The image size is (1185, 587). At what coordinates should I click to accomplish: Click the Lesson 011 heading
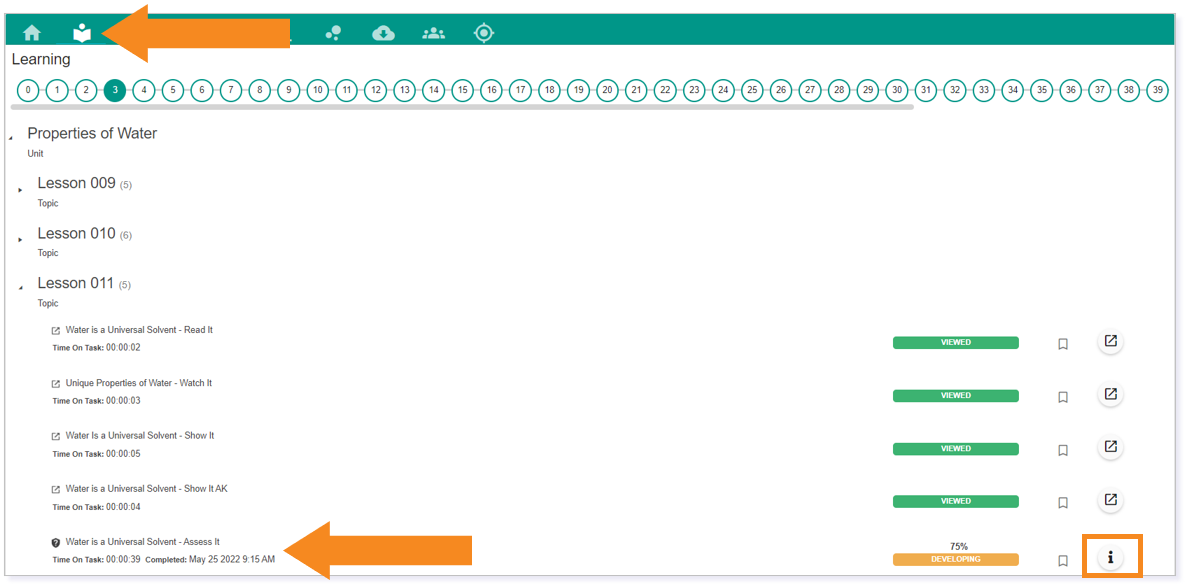[x=76, y=283]
